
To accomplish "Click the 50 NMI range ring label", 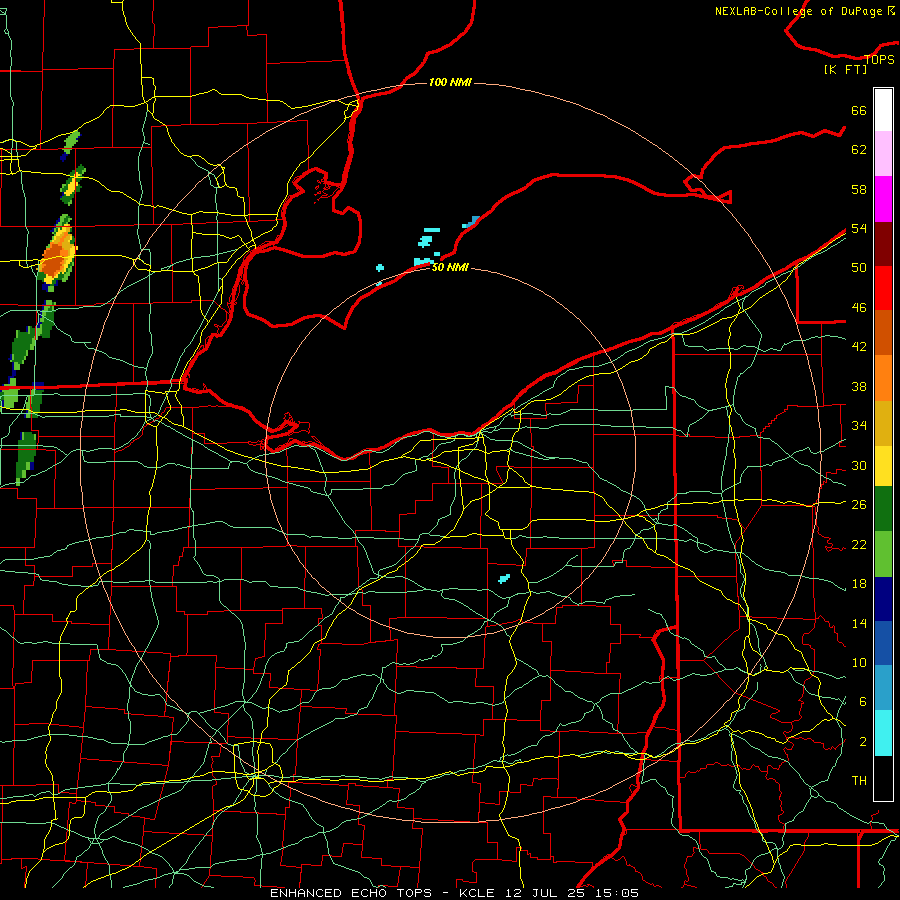I will click(450, 267).
